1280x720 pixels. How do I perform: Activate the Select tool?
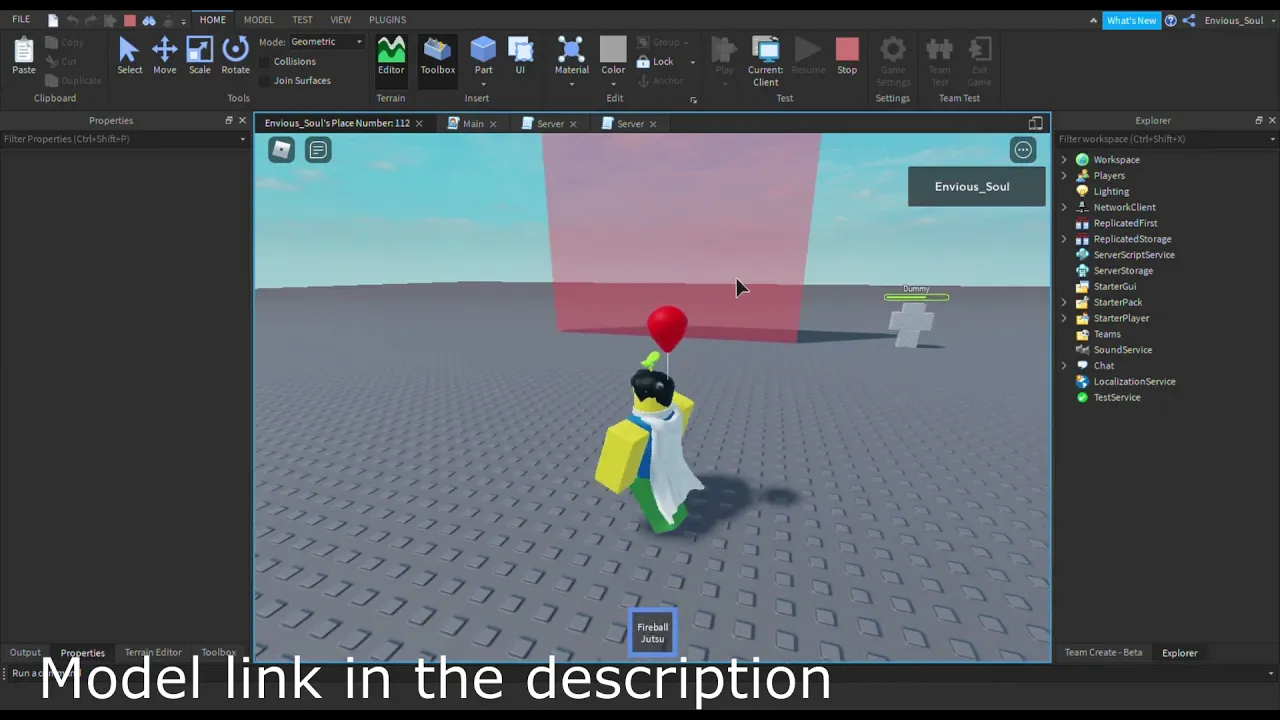pos(129,55)
